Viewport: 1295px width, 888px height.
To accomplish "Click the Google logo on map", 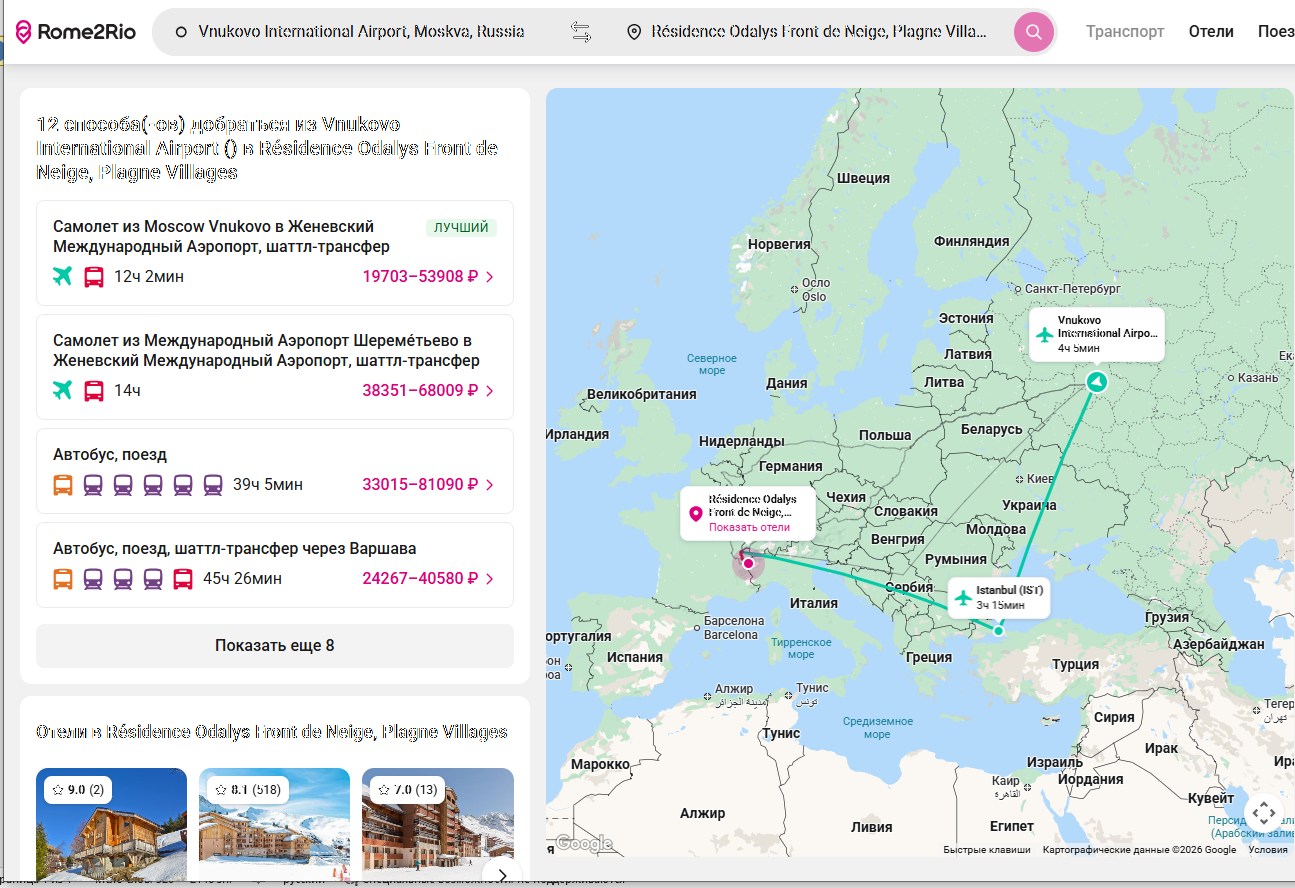I will pos(583,843).
